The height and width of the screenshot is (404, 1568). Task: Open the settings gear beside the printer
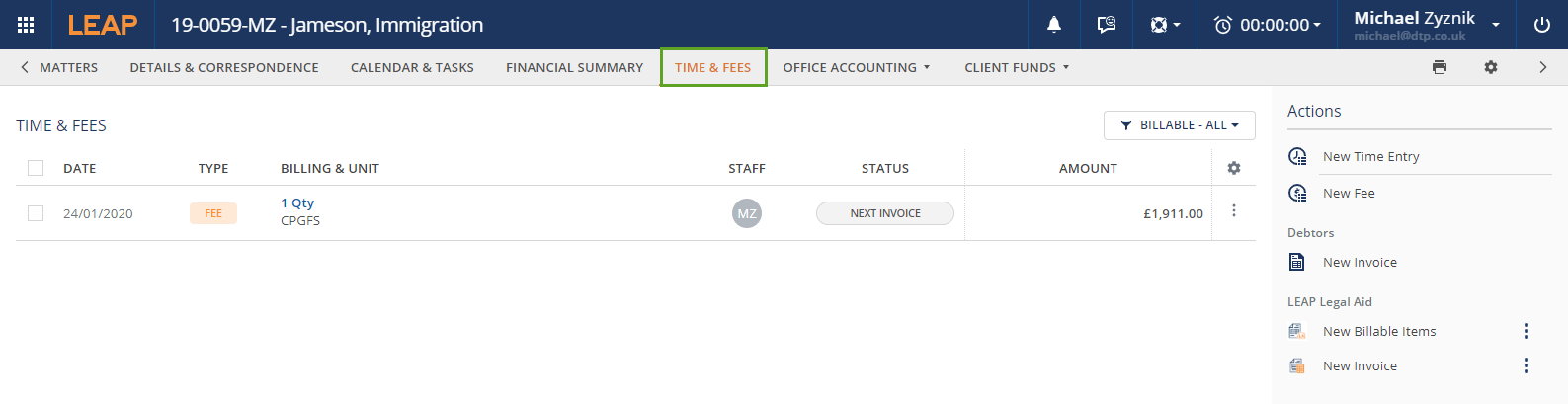tap(1491, 67)
